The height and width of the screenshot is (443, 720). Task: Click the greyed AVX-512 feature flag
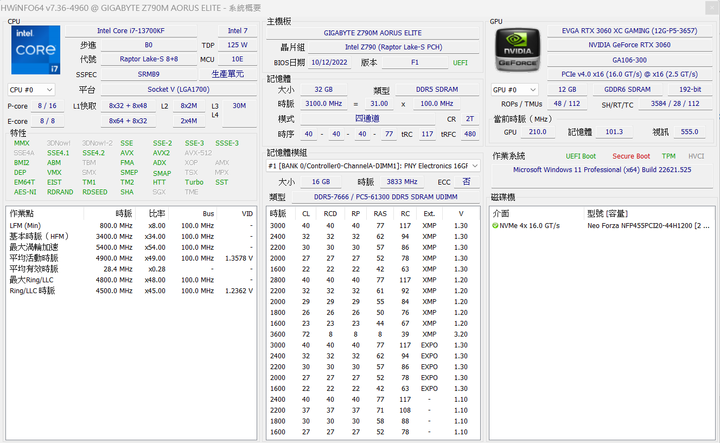pos(198,153)
